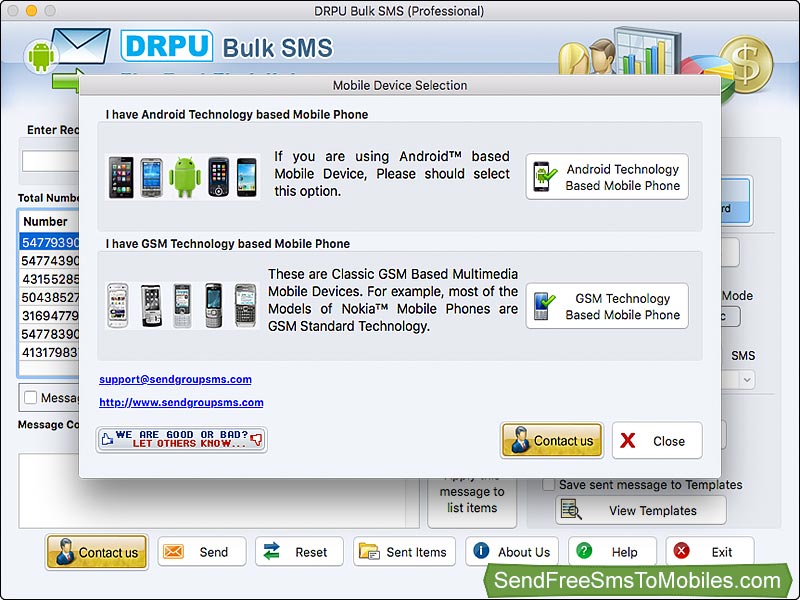Choose GSM Technology Based Mobile Phone button
Image resolution: width=800 pixels, height=600 pixels.
pyautogui.click(x=607, y=306)
